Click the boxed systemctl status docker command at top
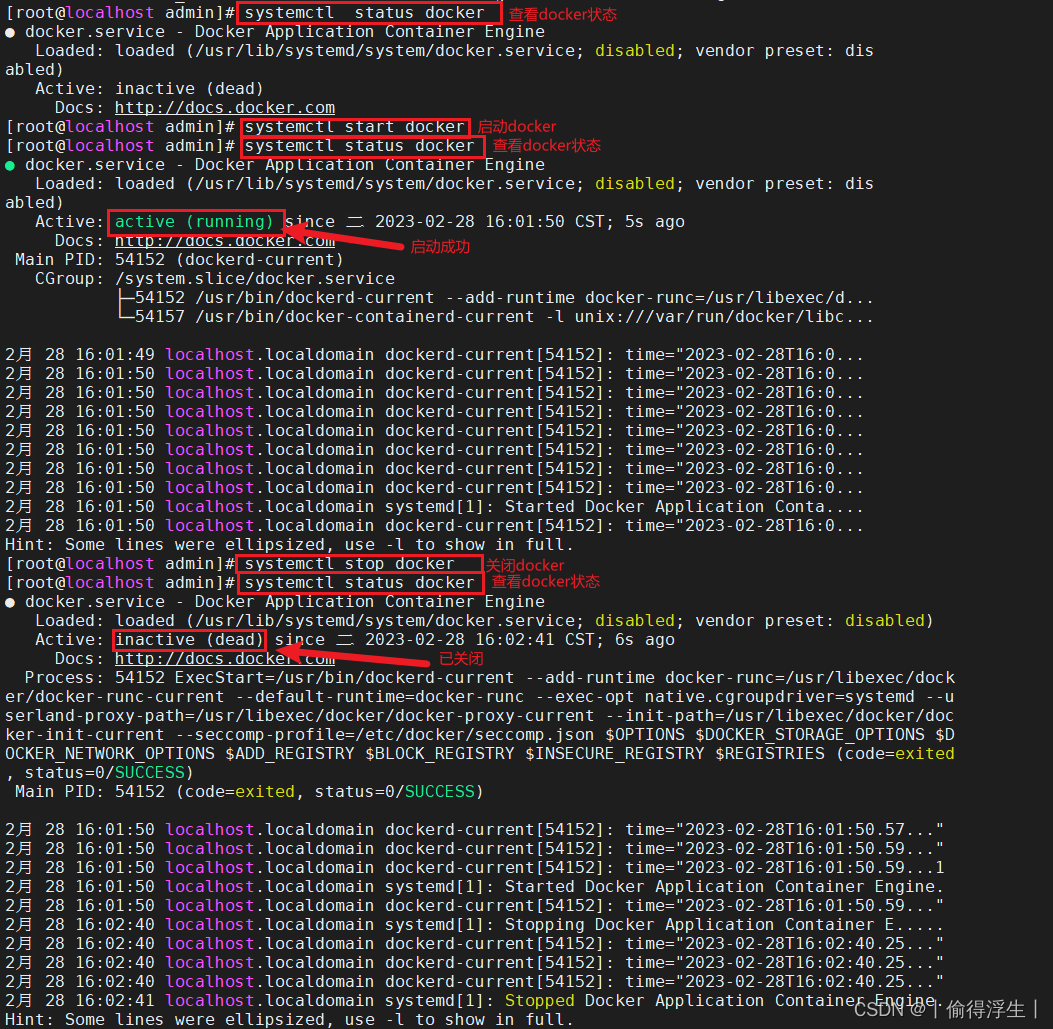1053x1029 pixels. pos(369,12)
